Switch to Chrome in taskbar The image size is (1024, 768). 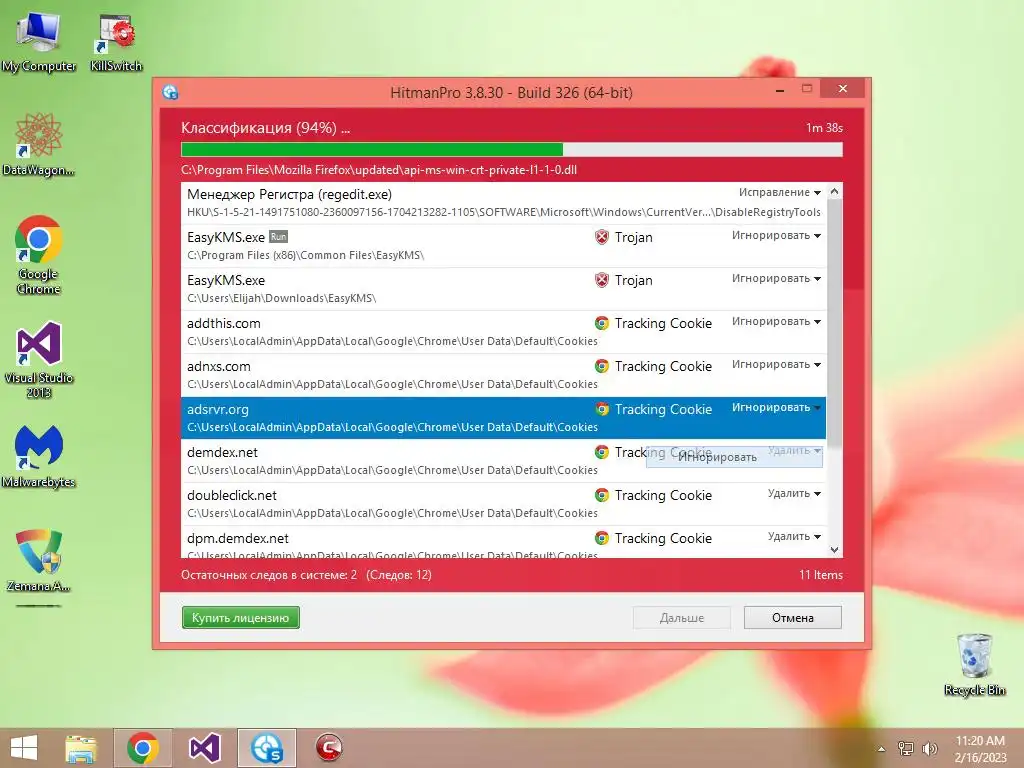(x=143, y=748)
